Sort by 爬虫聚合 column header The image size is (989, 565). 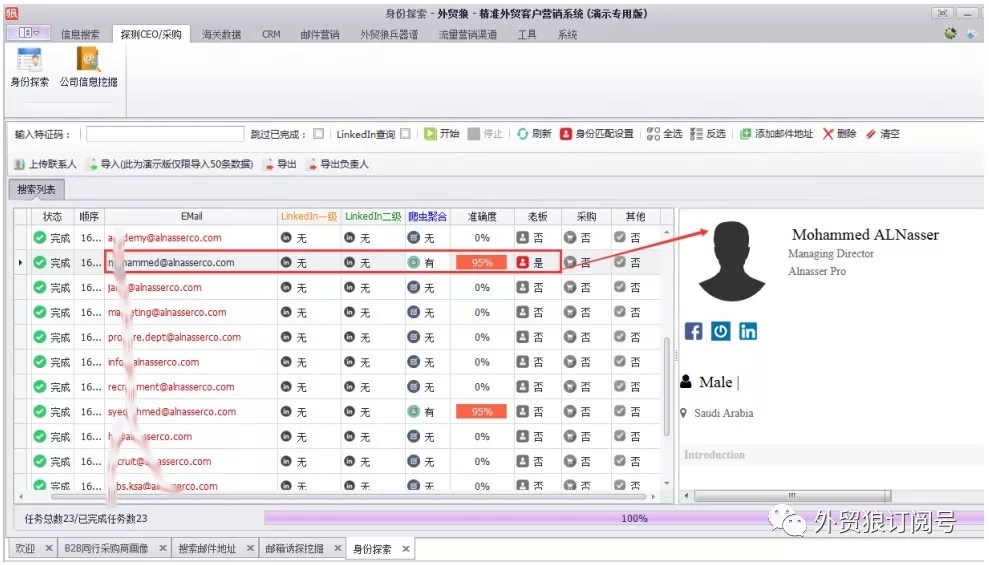(427, 216)
